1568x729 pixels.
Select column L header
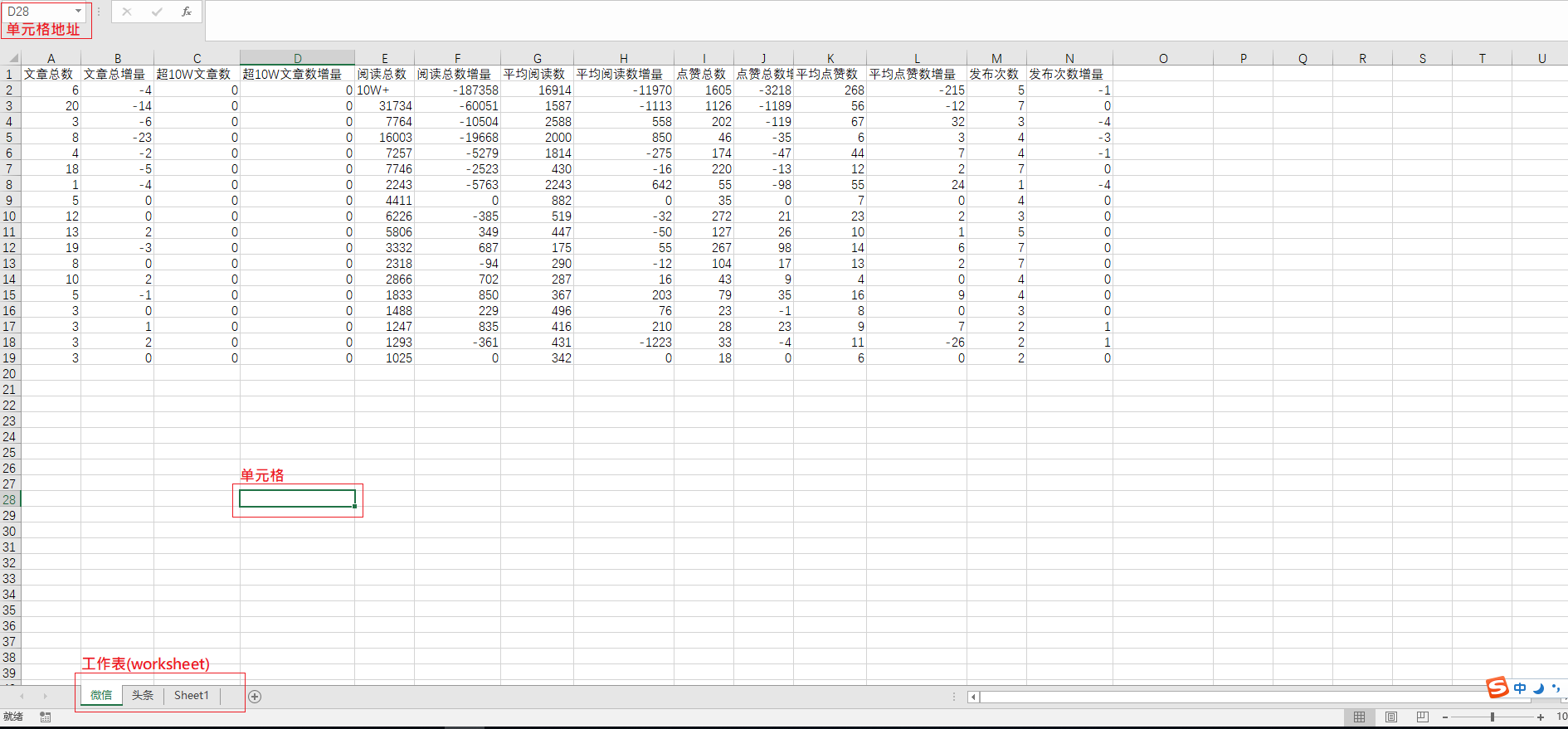(917, 58)
